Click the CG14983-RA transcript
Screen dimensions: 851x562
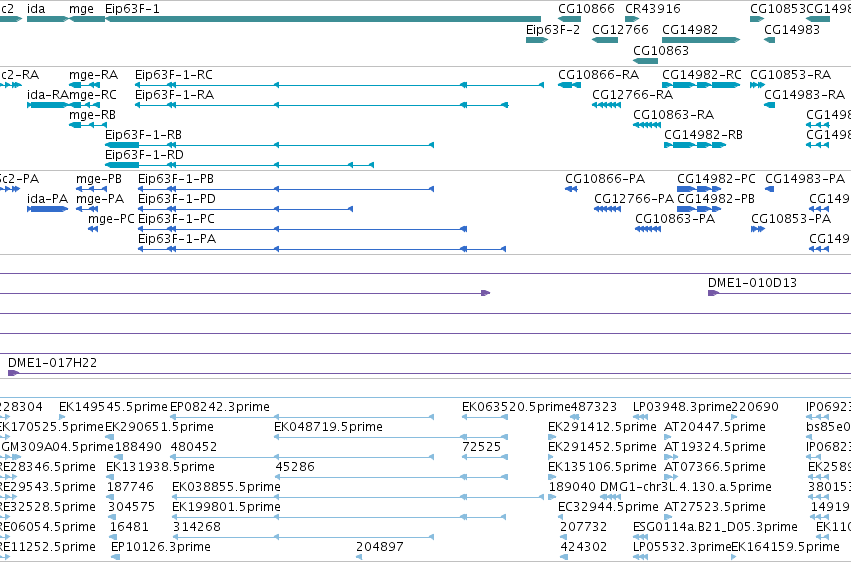click(x=770, y=105)
